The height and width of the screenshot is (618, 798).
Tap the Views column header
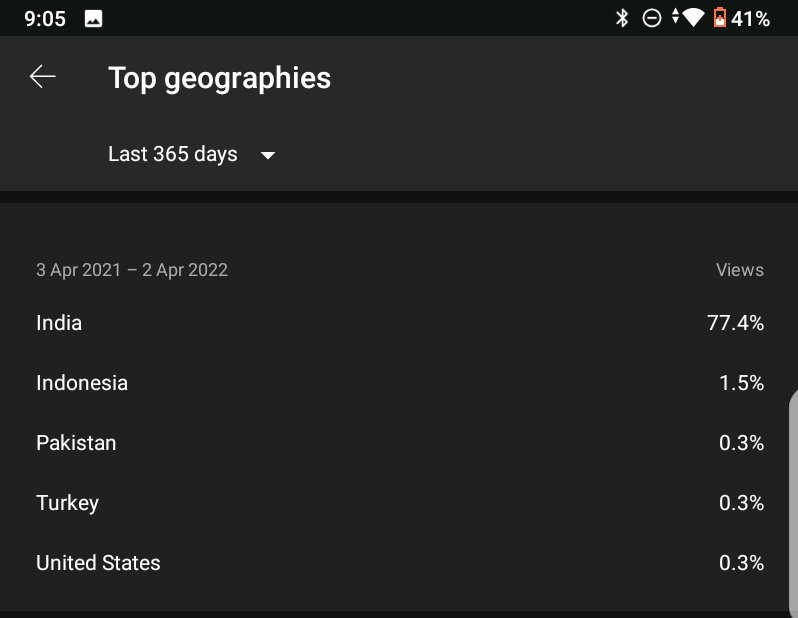pyautogui.click(x=739, y=270)
